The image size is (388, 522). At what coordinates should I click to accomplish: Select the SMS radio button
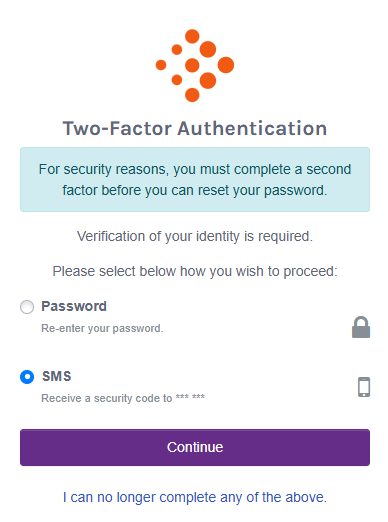(x=27, y=377)
